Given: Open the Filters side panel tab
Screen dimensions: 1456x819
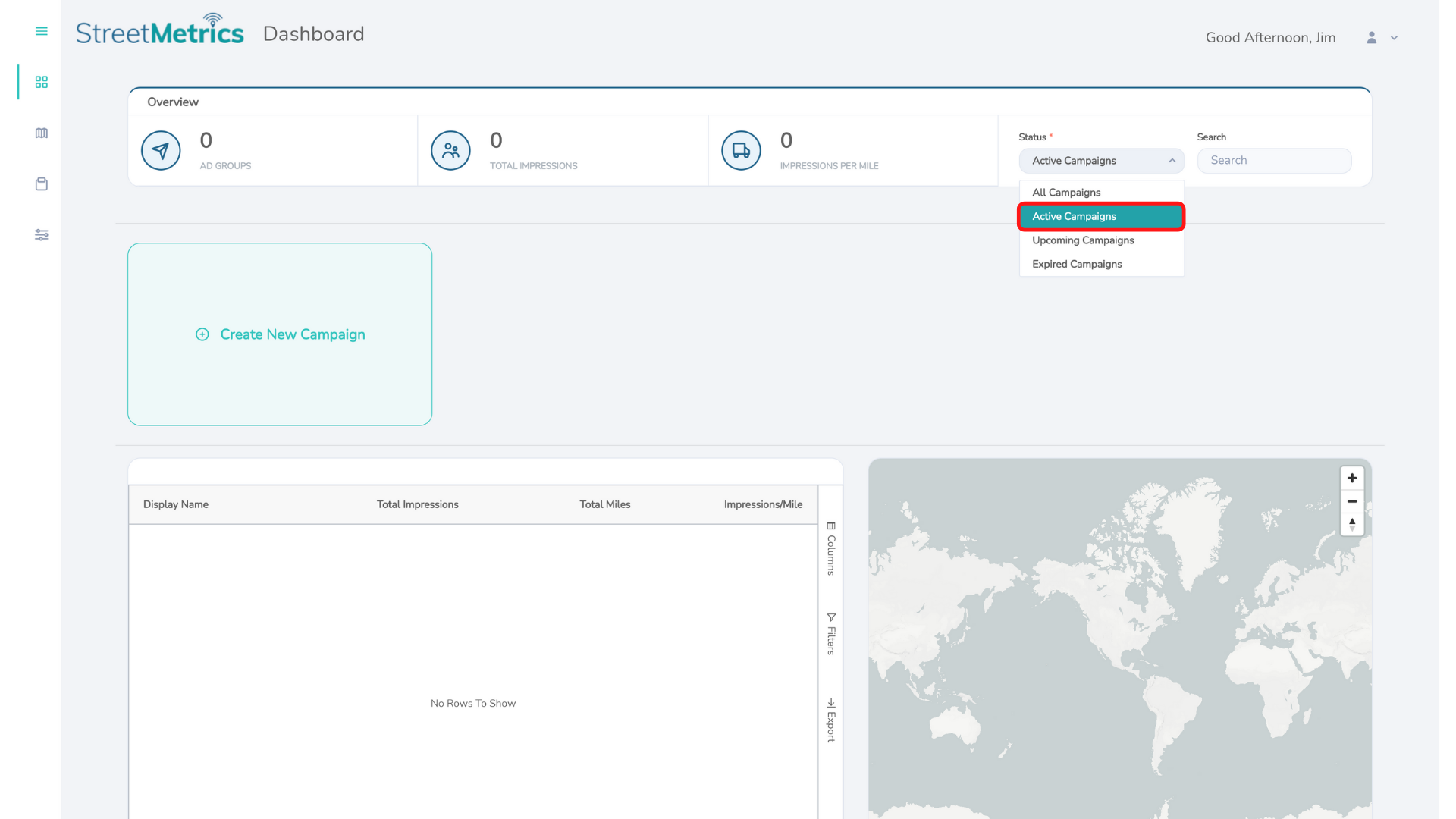Looking at the screenshot, I should click(x=831, y=634).
